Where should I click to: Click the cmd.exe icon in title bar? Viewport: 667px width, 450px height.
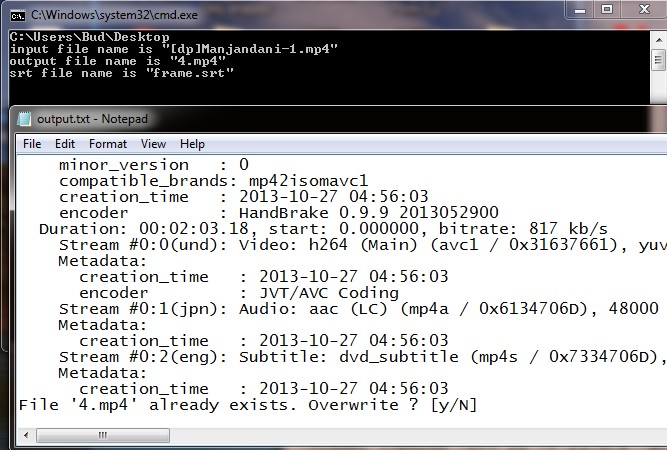coord(17,16)
